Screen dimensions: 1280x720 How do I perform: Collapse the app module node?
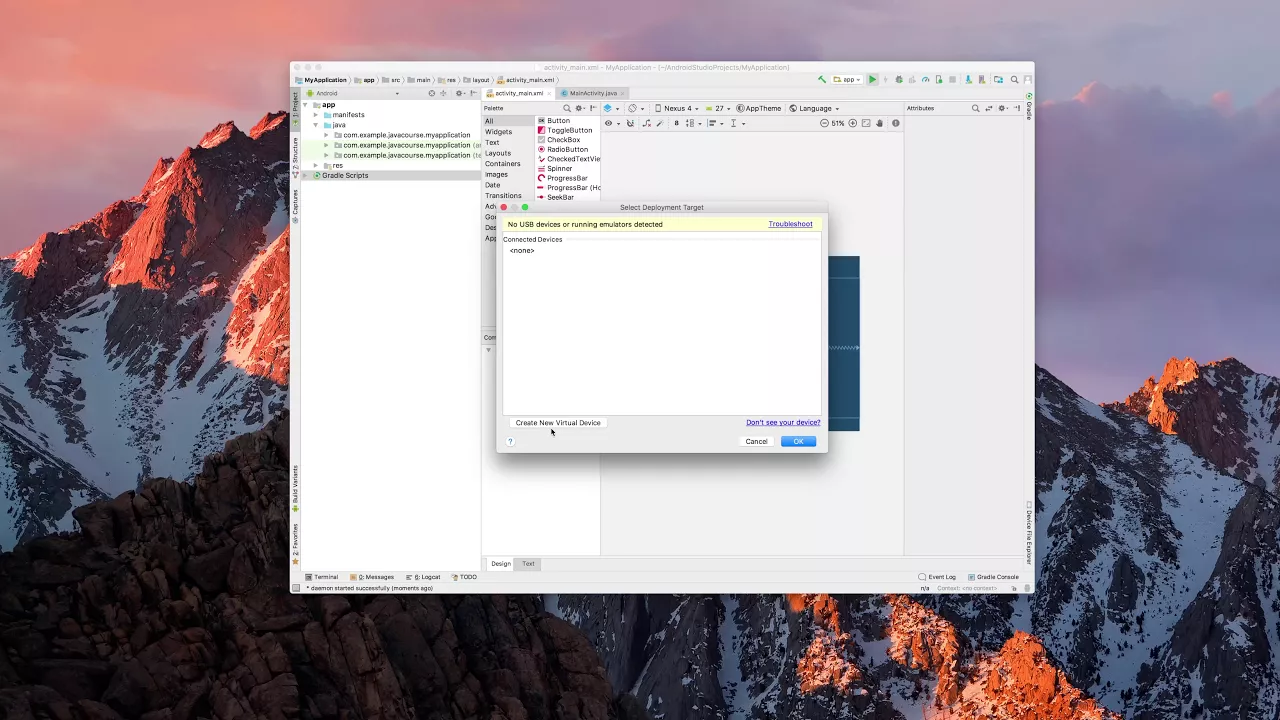(x=306, y=105)
